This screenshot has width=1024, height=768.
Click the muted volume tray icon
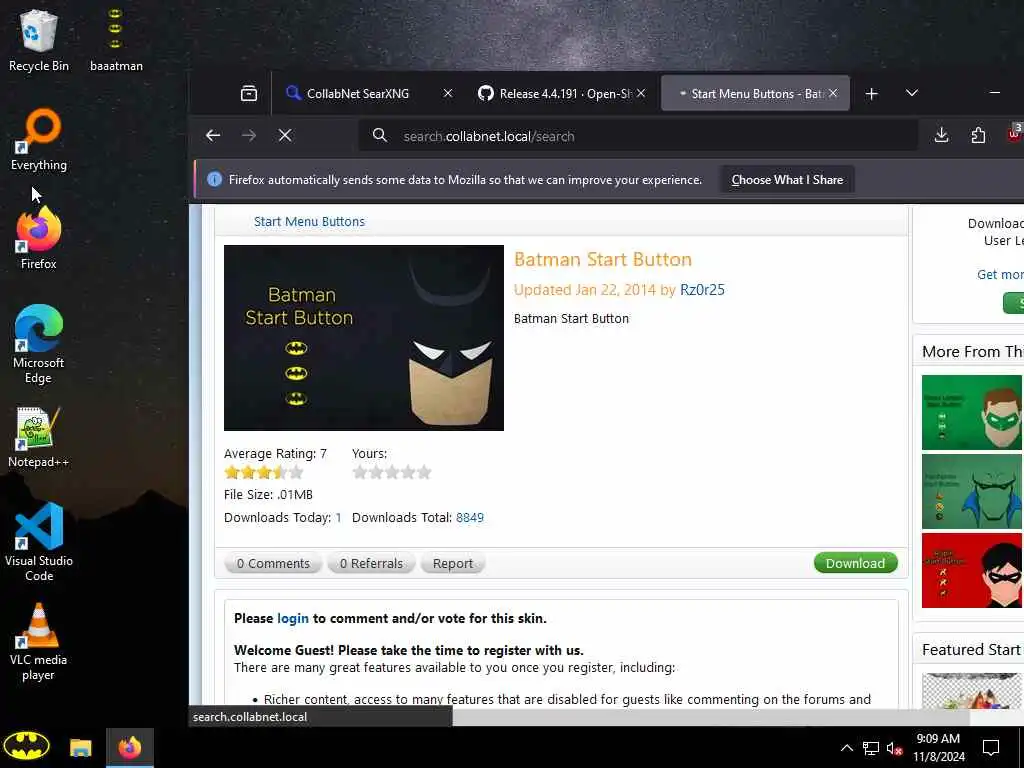coord(895,748)
